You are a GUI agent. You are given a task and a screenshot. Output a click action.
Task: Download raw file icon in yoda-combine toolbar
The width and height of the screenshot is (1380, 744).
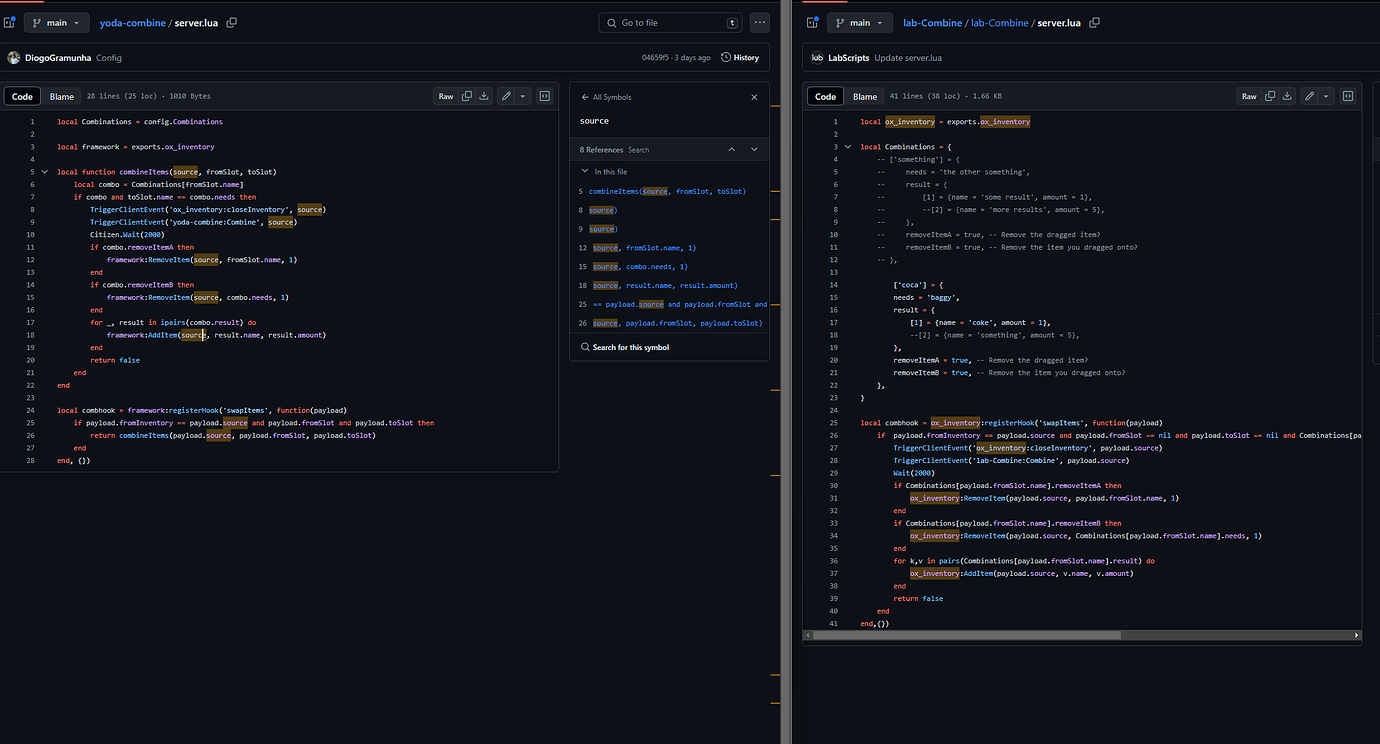[x=484, y=96]
